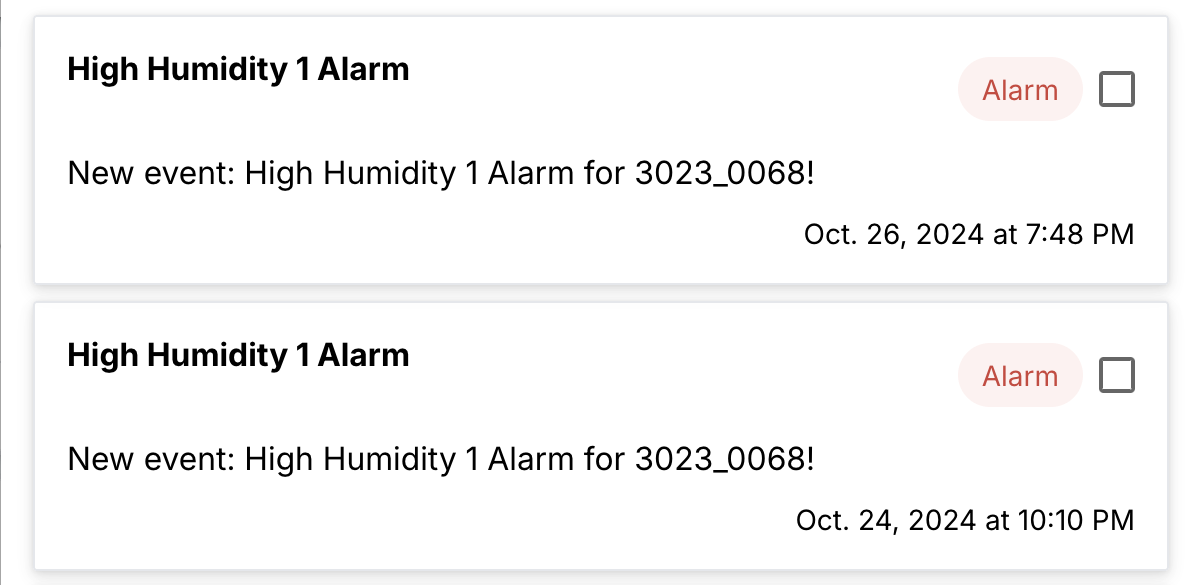The height and width of the screenshot is (585, 1200).
Task: Open the Oct. 26, 2024 notification card
Action: [600, 145]
